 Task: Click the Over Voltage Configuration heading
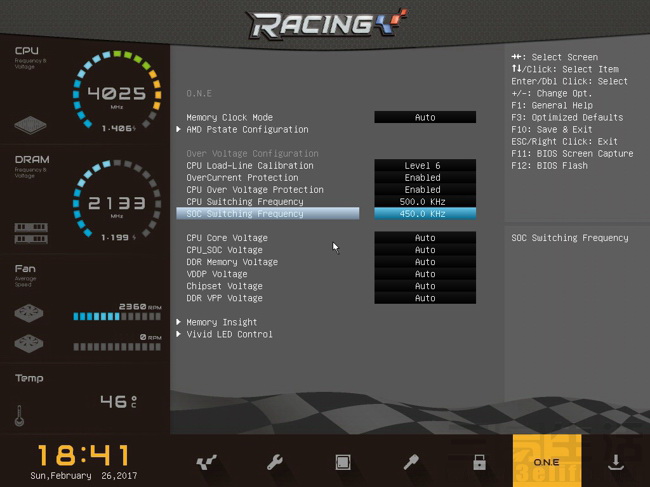(x=252, y=153)
